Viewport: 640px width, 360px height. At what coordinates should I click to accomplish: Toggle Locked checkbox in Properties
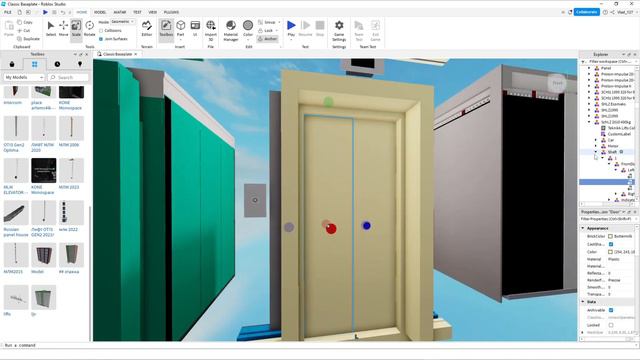611,325
